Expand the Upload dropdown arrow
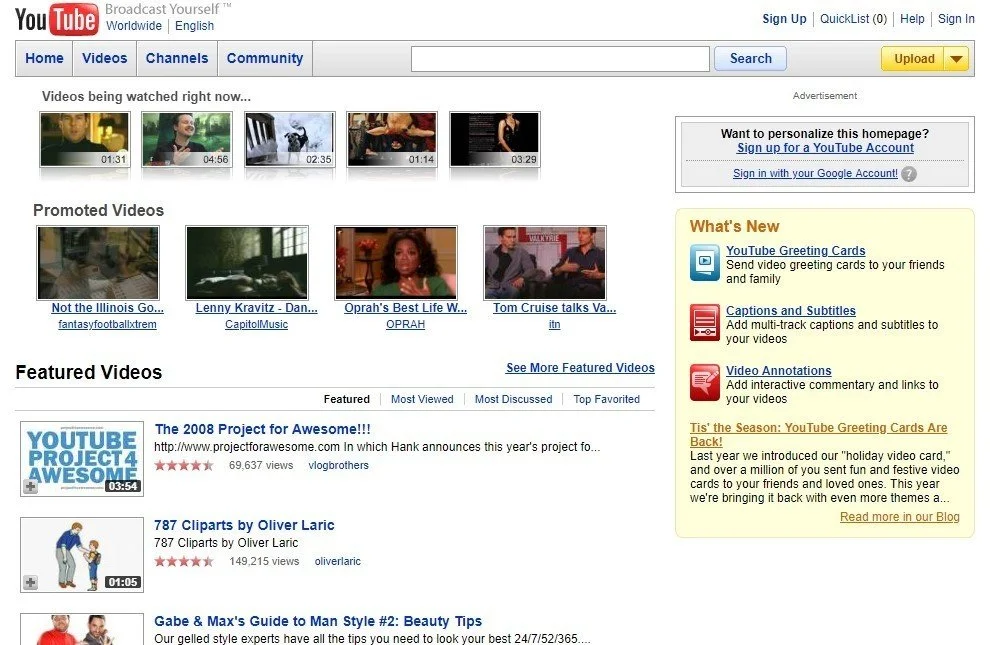Viewport: 990px width, 645px height. click(x=956, y=59)
